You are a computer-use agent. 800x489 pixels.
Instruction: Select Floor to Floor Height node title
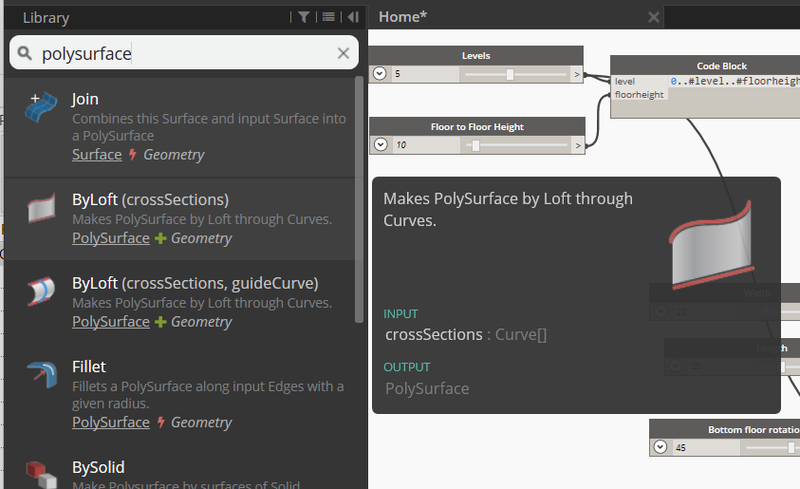coord(477,127)
